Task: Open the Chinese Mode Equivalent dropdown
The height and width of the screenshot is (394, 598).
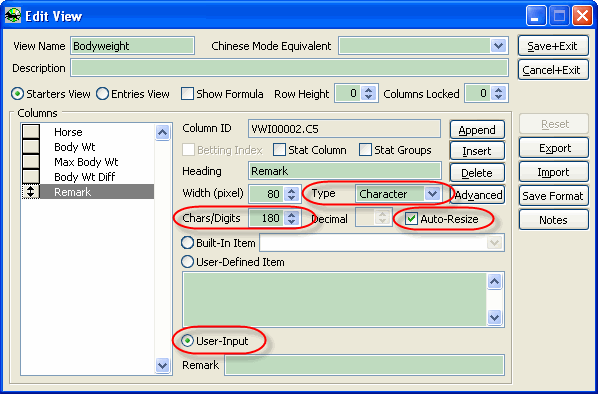Action: point(498,46)
